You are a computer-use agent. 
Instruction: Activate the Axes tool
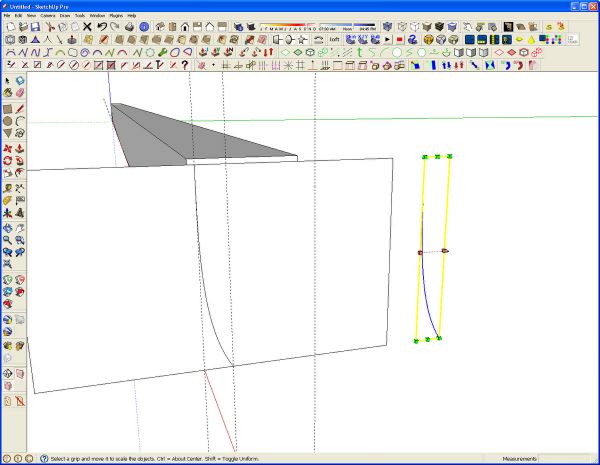[x=7, y=213]
